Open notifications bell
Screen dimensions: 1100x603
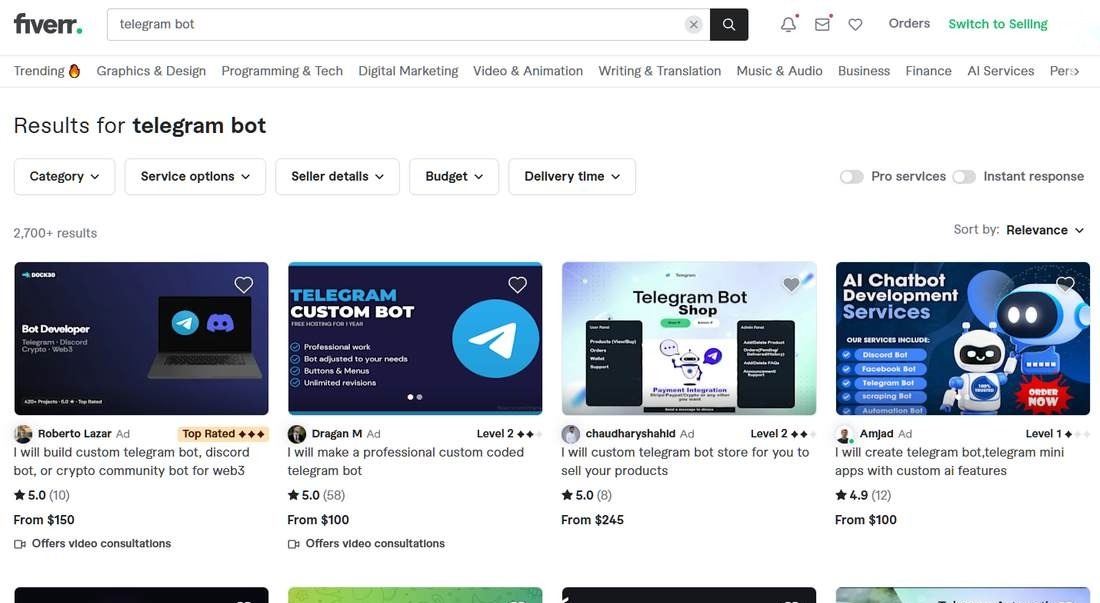[789, 24]
